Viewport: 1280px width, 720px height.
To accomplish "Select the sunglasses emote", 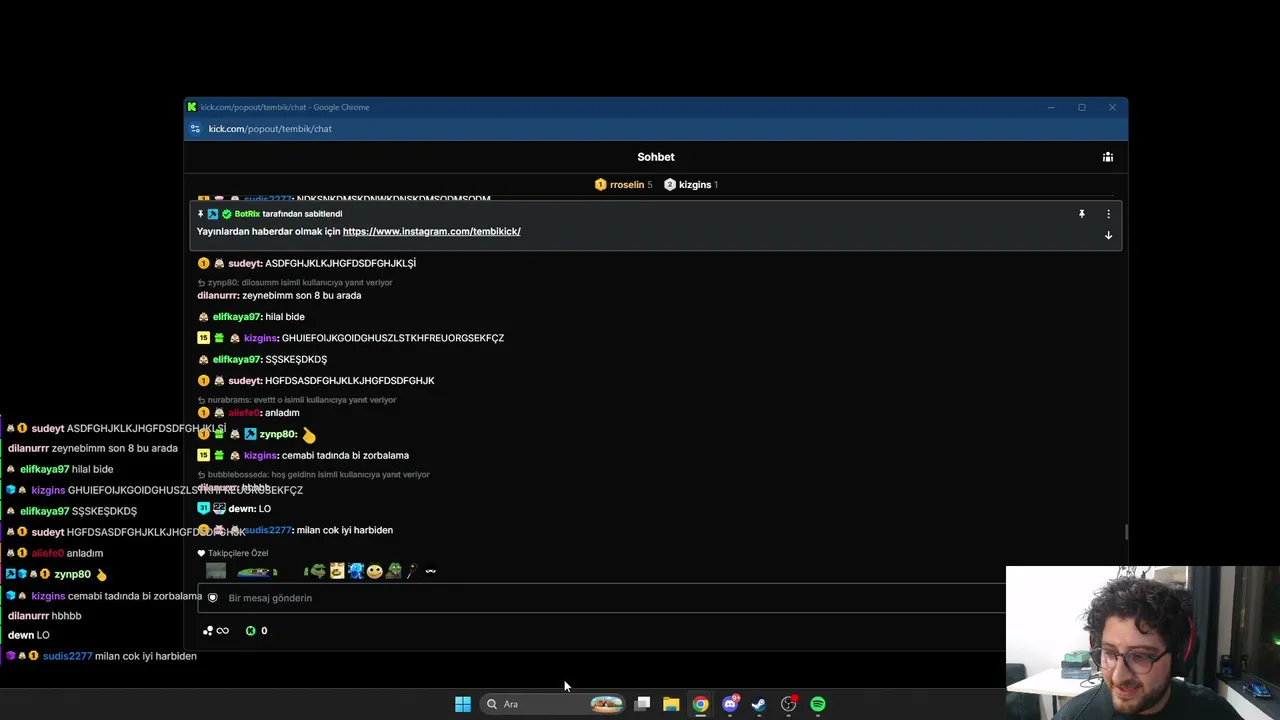I will 431,571.
